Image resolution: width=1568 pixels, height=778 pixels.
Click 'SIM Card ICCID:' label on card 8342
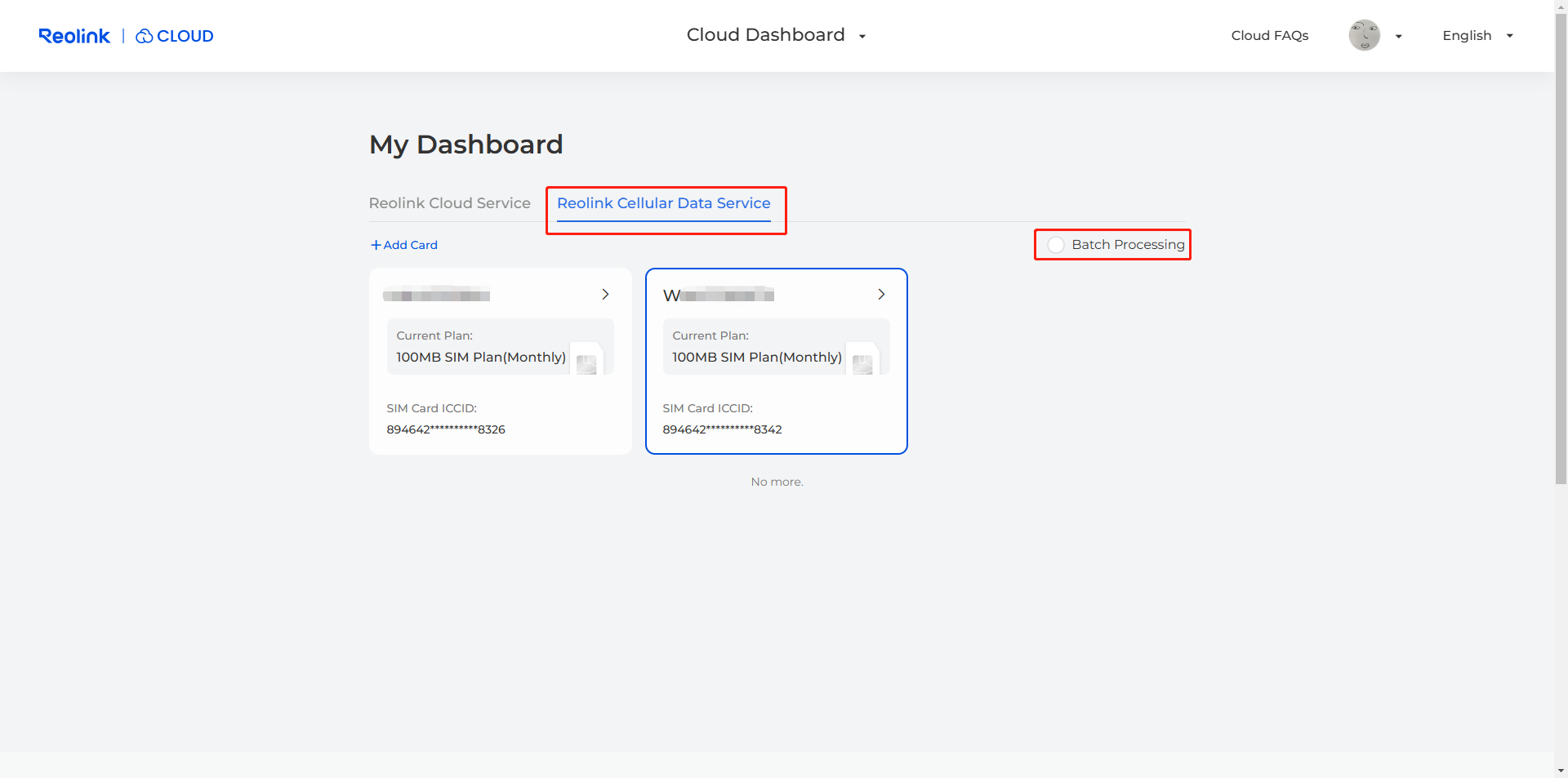707,408
